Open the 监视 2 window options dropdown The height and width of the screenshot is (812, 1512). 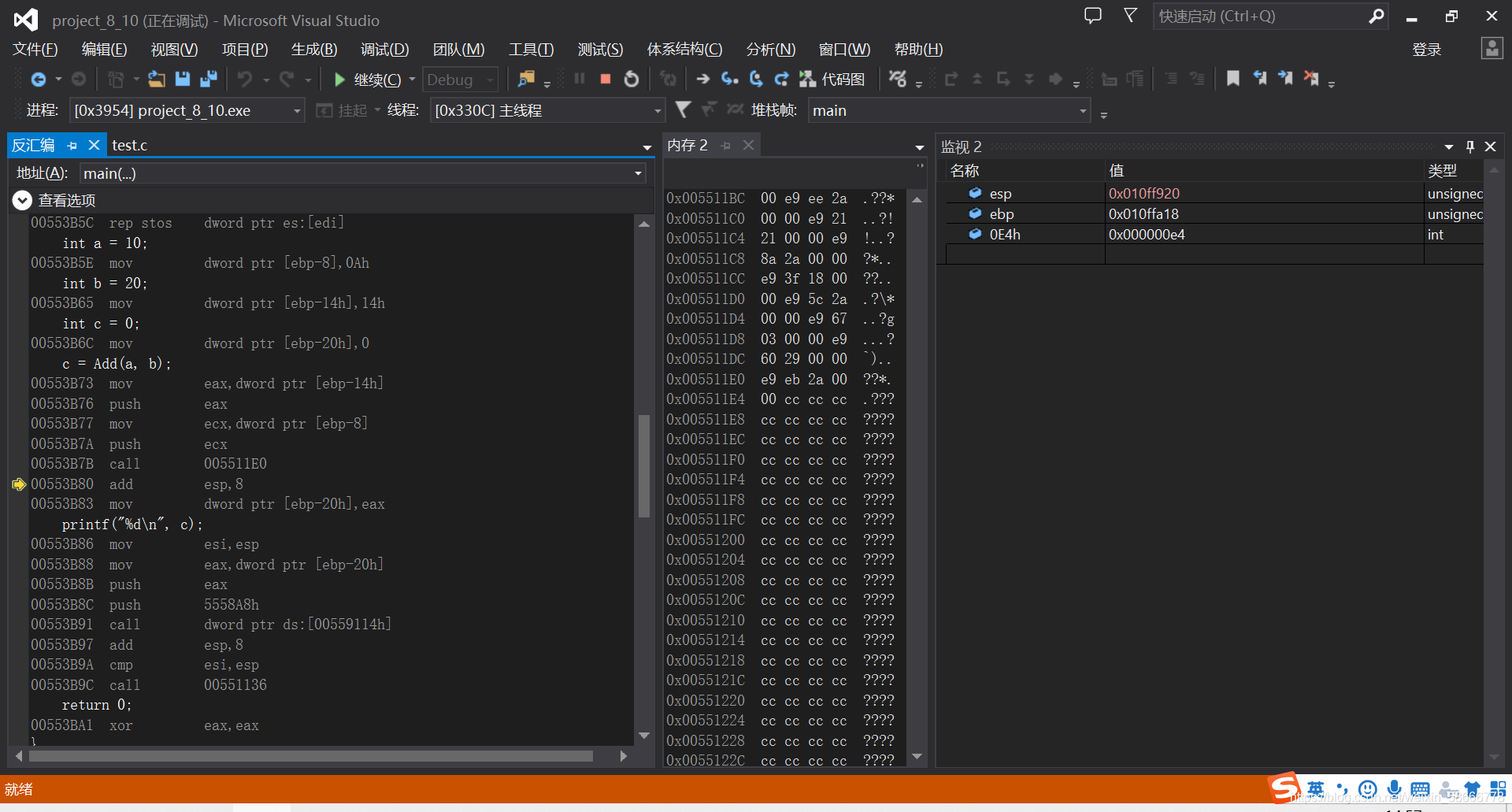pyautogui.click(x=1448, y=146)
